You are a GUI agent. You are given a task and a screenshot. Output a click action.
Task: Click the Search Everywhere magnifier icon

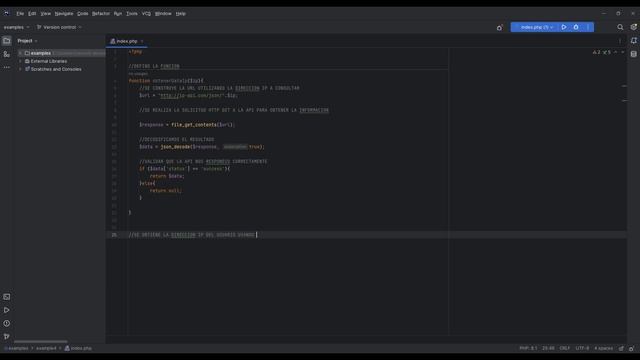click(x=620, y=27)
